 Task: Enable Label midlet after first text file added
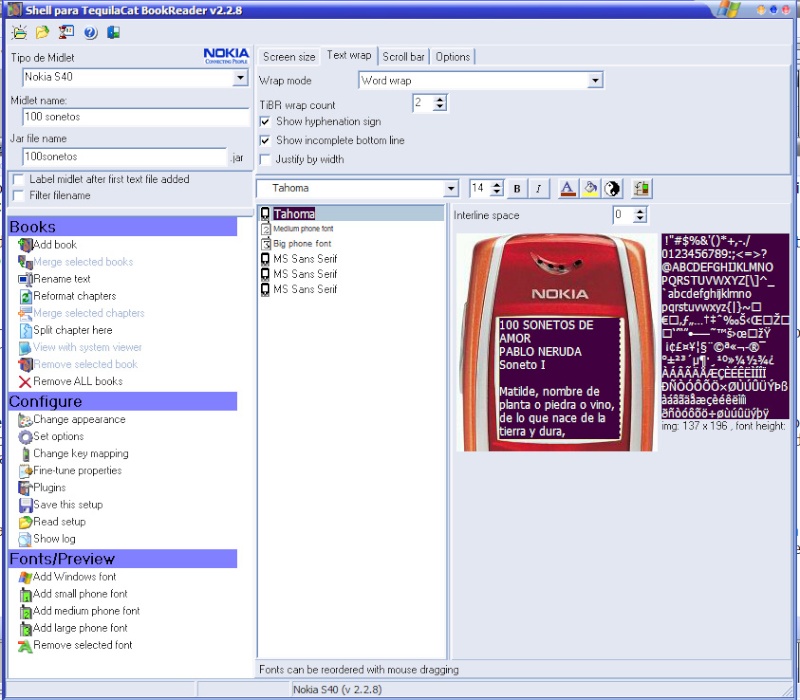pos(18,180)
